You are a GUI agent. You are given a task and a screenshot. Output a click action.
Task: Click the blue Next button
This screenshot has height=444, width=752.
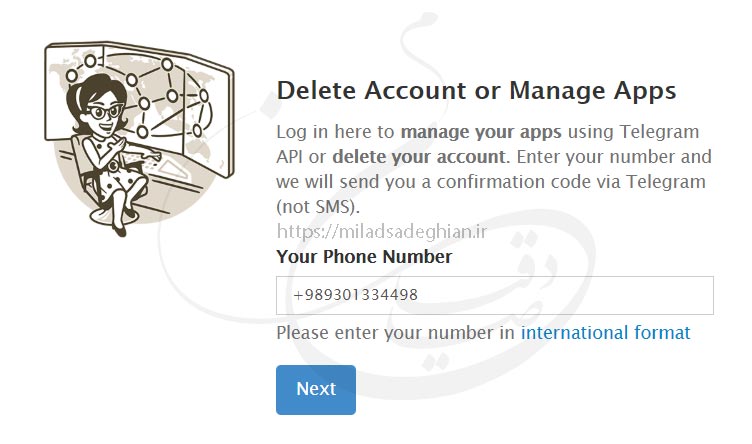(x=315, y=389)
